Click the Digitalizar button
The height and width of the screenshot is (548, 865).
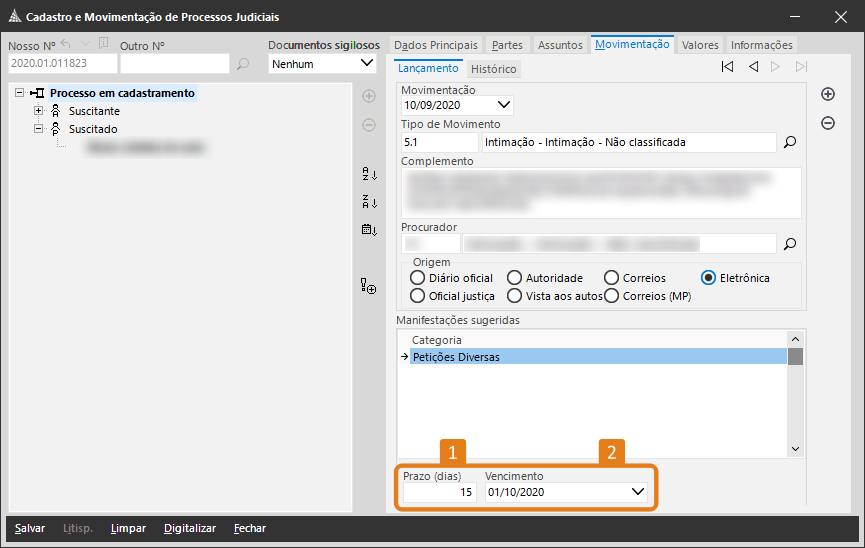[190, 528]
